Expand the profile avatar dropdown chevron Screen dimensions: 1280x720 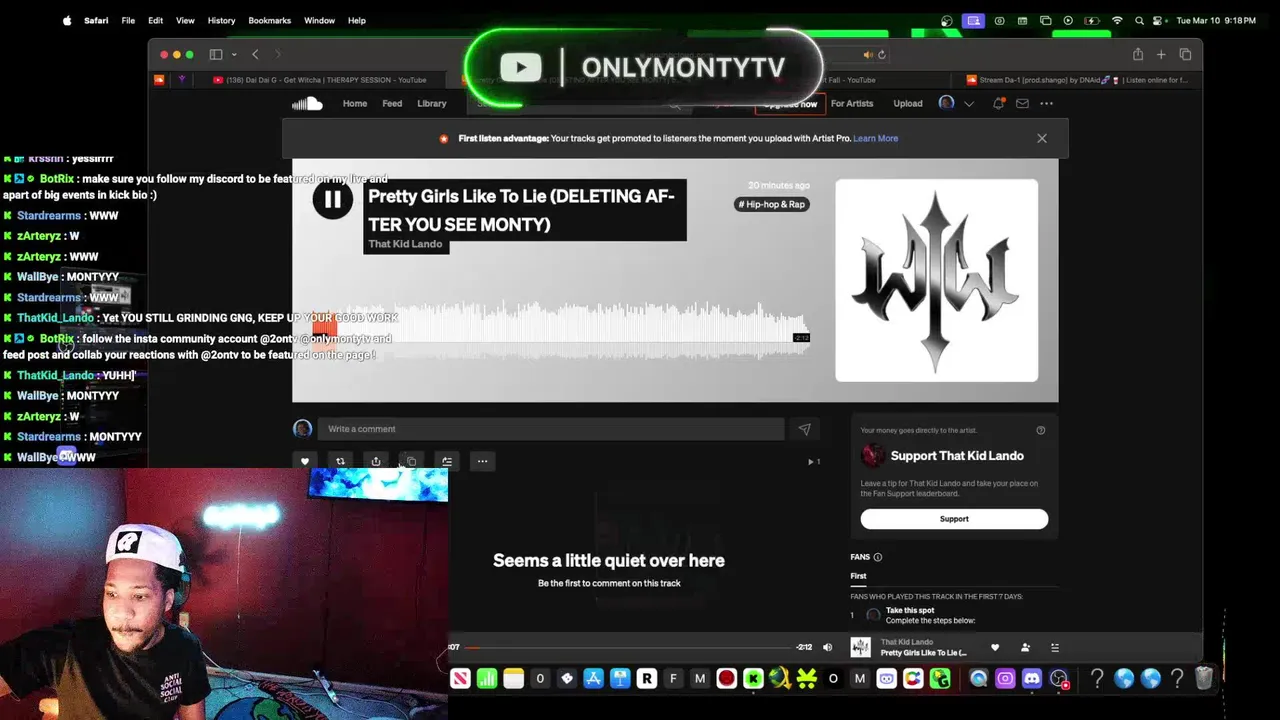968,104
